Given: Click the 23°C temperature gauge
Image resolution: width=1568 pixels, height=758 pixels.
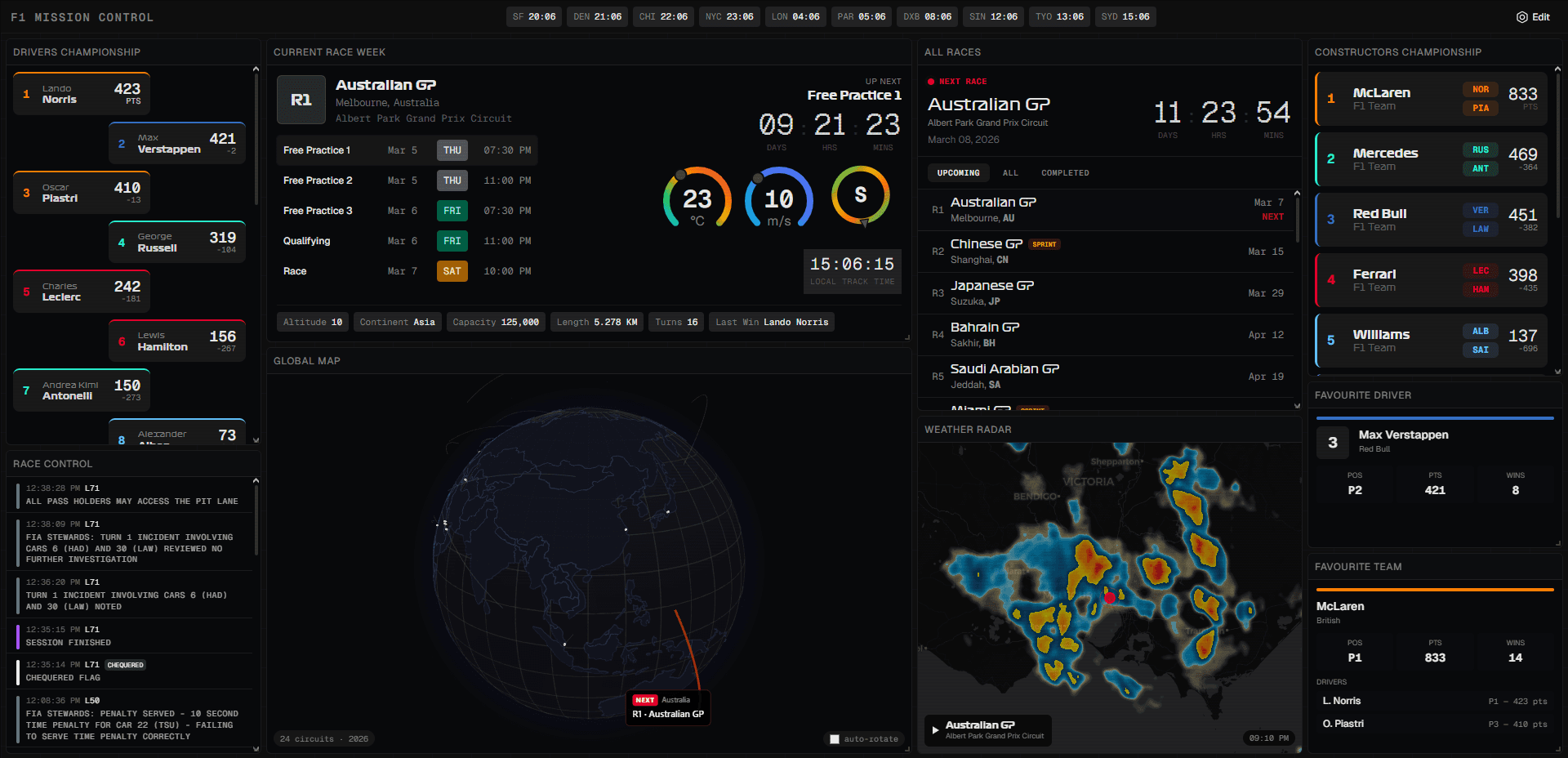Looking at the screenshot, I should pyautogui.click(x=697, y=198).
